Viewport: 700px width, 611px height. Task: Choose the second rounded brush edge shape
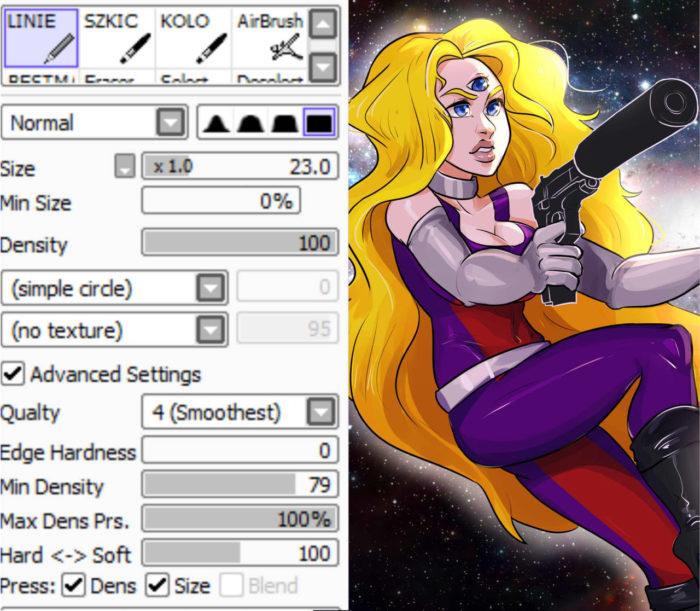click(x=250, y=123)
